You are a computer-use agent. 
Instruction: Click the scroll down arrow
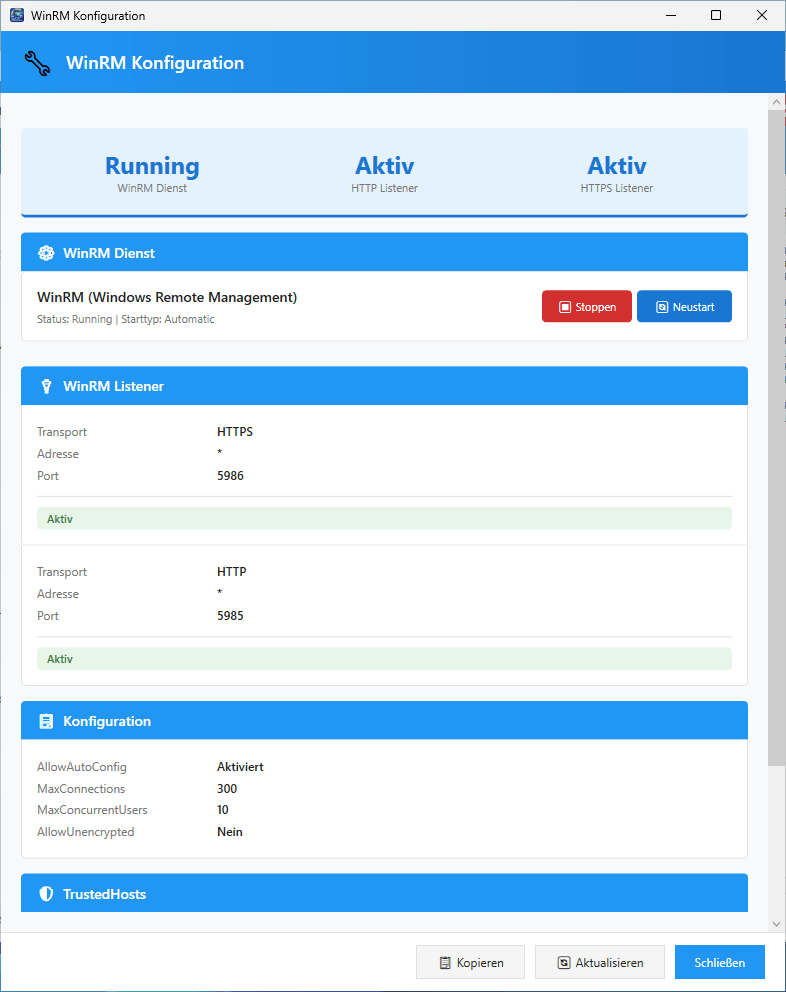(x=777, y=924)
